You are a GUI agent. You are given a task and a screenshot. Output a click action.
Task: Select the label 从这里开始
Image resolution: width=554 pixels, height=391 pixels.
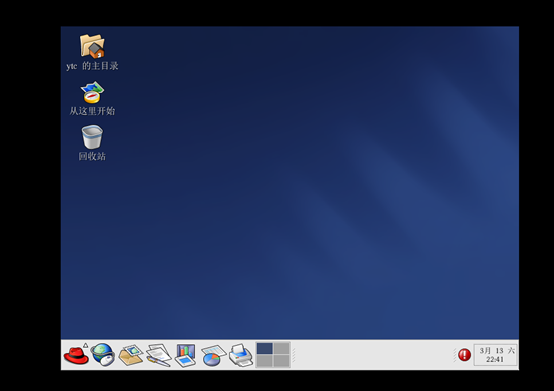point(92,111)
